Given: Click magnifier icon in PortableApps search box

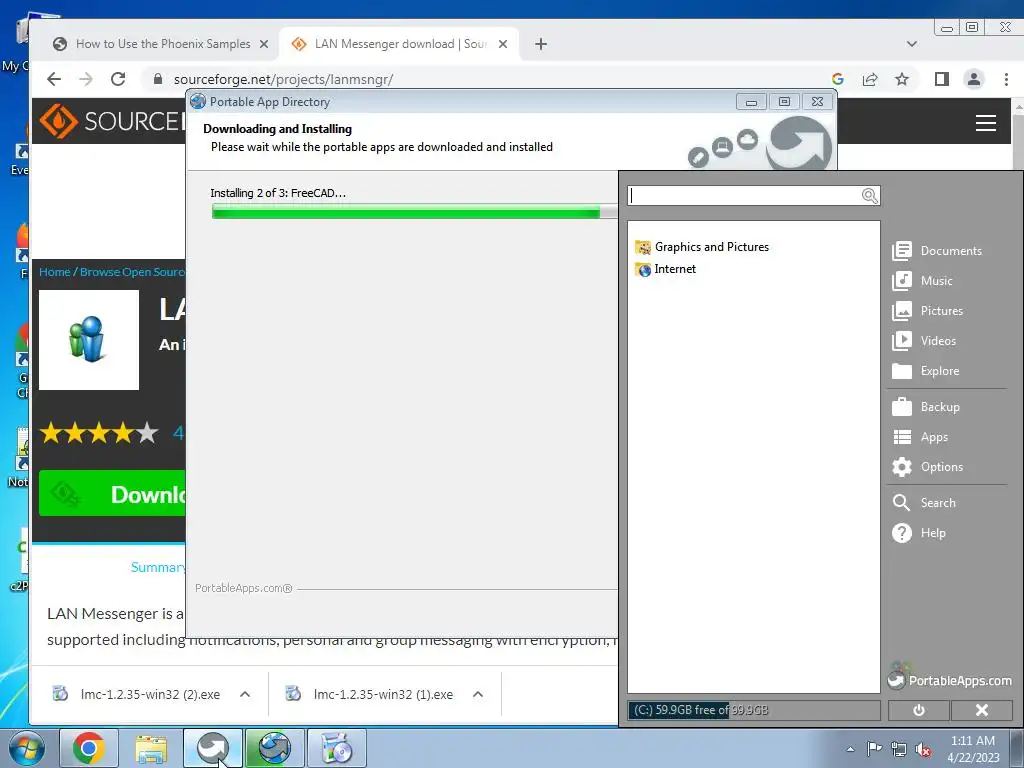Looking at the screenshot, I should click(x=869, y=196).
